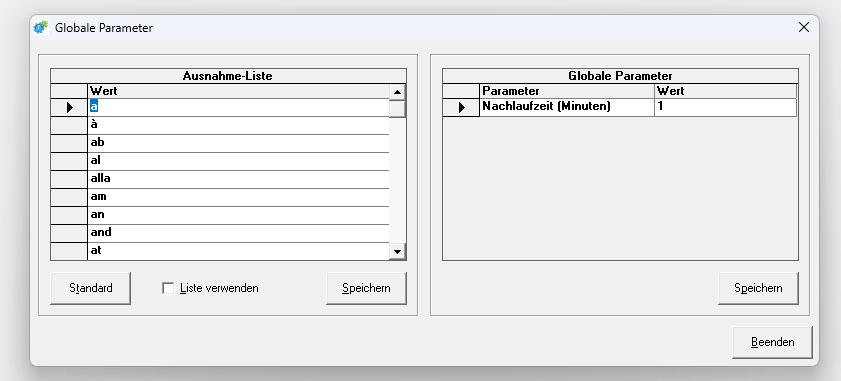Click Speichern under the Ausnahme-Liste
Image resolution: width=841 pixels, height=381 pixels.
tap(366, 288)
